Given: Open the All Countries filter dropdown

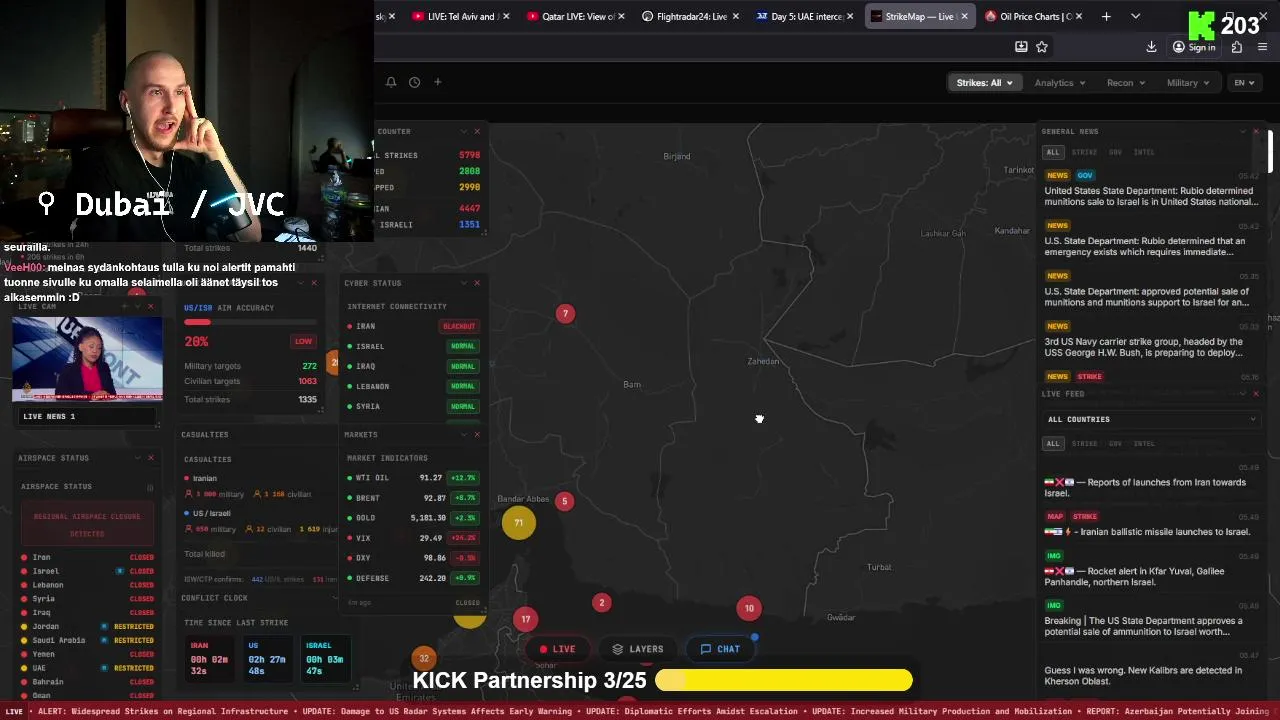Looking at the screenshot, I should [x=1150, y=420].
